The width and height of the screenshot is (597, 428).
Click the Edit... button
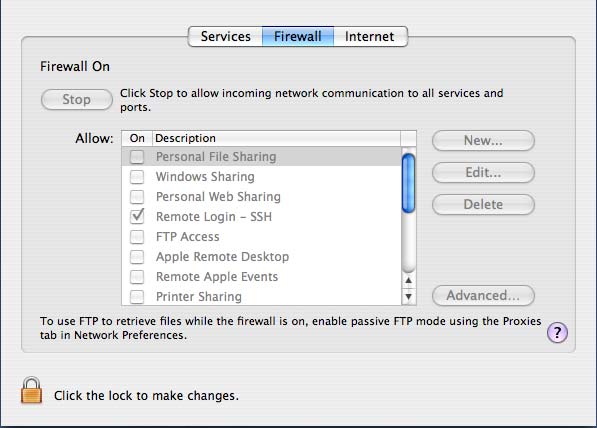pos(483,172)
